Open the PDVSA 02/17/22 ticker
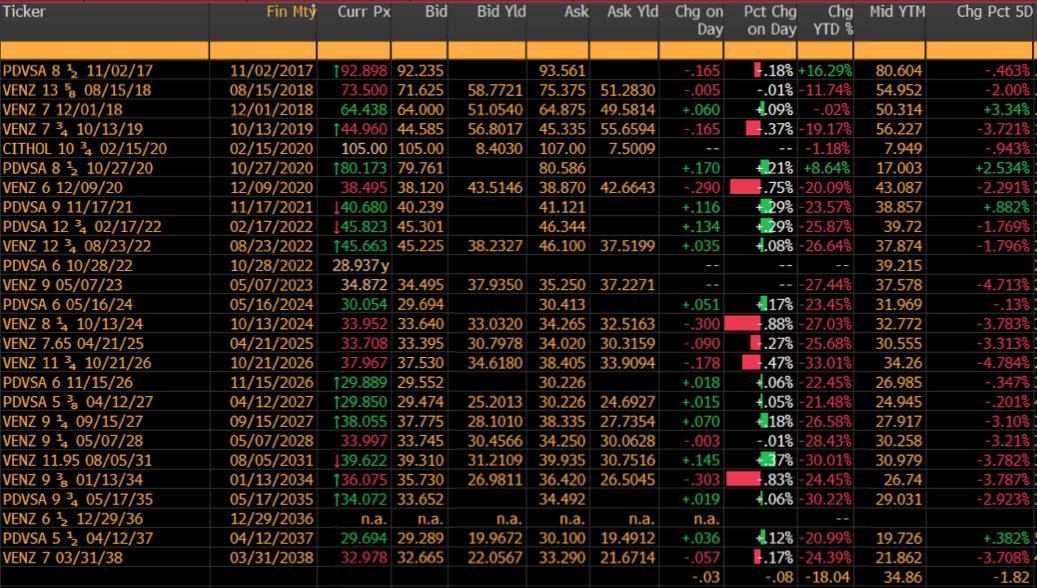The width and height of the screenshot is (1037, 588). pyautogui.click(x=82, y=227)
